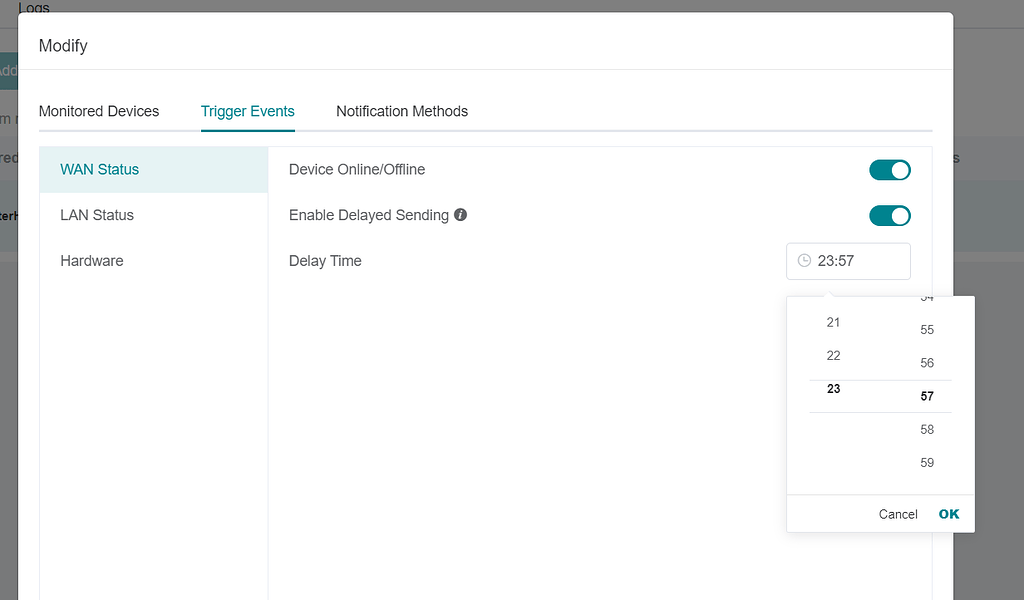The height and width of the screenshot is (600, 1024).
Task: Pick minute 59 in the time dropdown
Action: [x=927, y=462]
